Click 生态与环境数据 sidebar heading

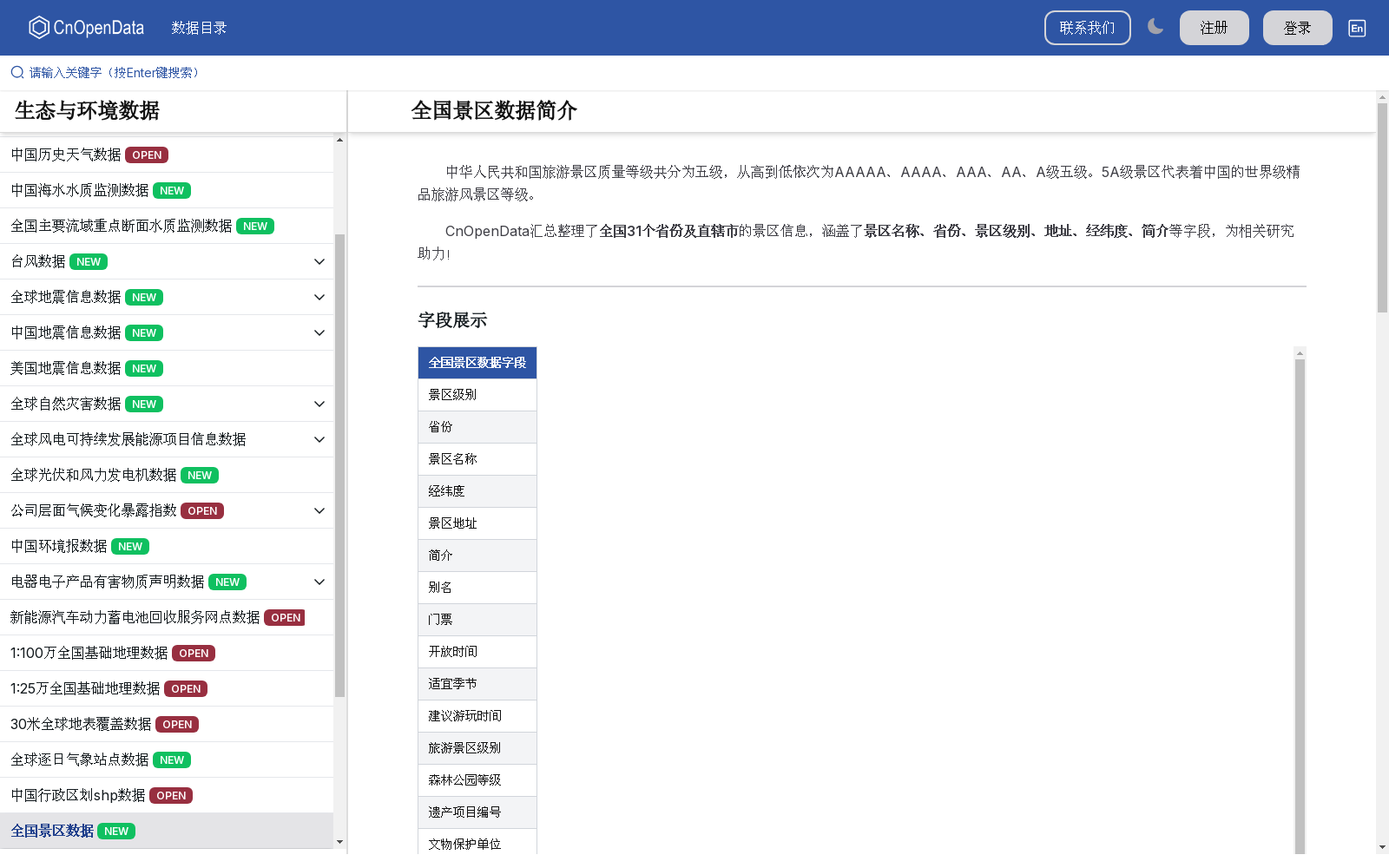[87, 110]
